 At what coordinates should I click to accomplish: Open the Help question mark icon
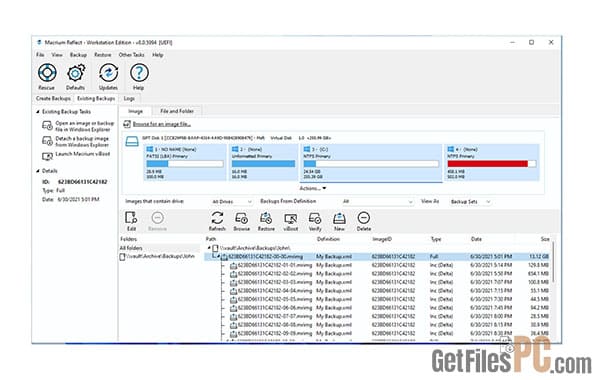pos(139,73)
